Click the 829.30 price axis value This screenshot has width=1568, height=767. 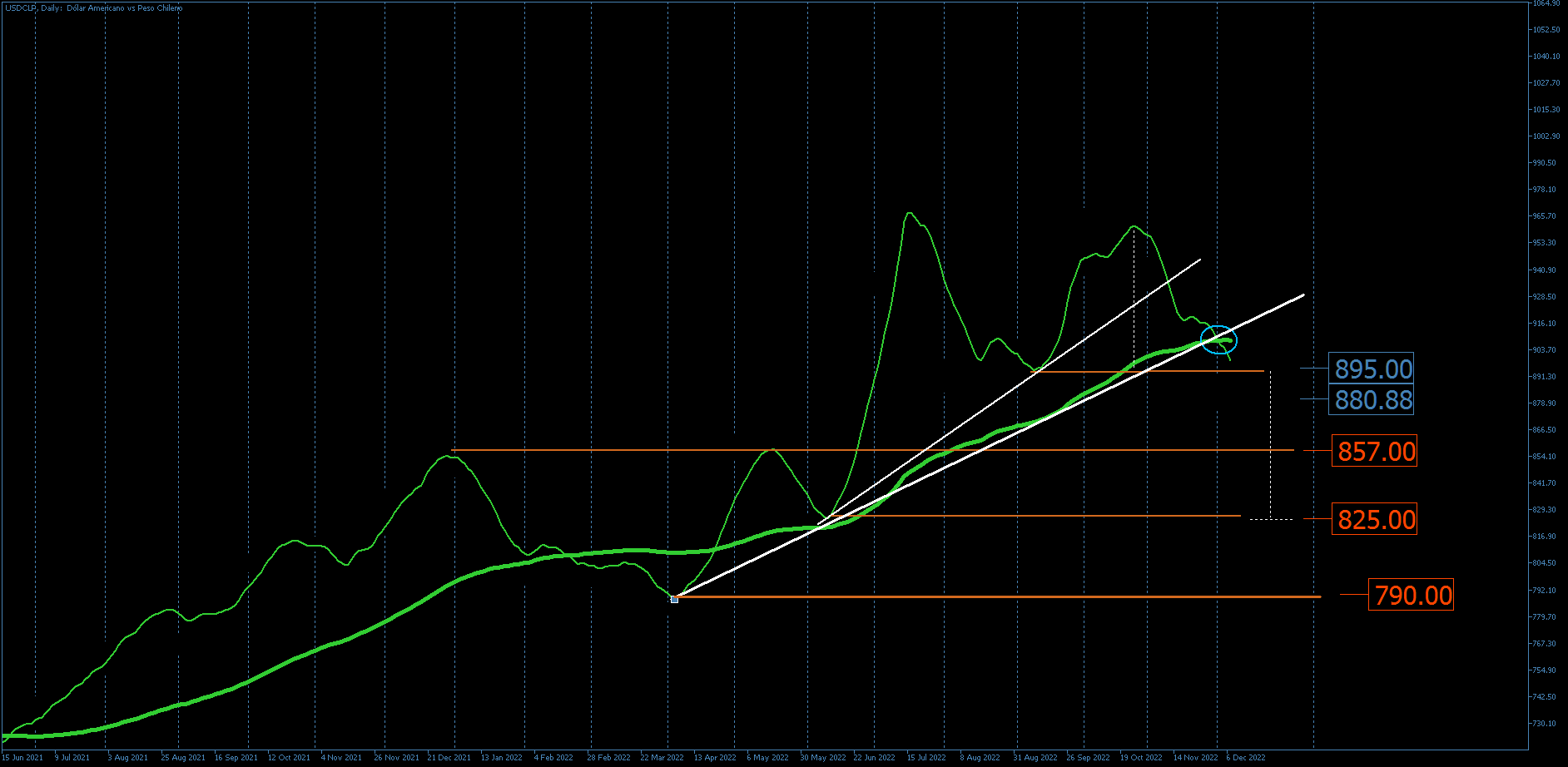point(1544,510)
